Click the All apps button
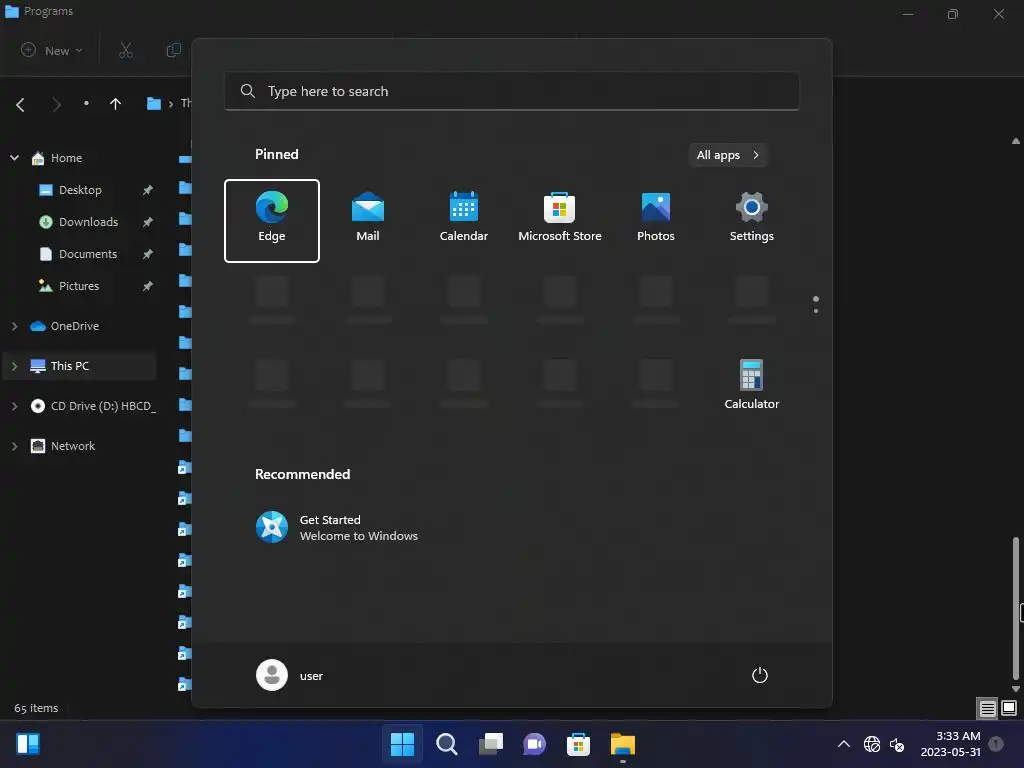Viewport: 1024px width, 768px height. (x=728, y=155)
